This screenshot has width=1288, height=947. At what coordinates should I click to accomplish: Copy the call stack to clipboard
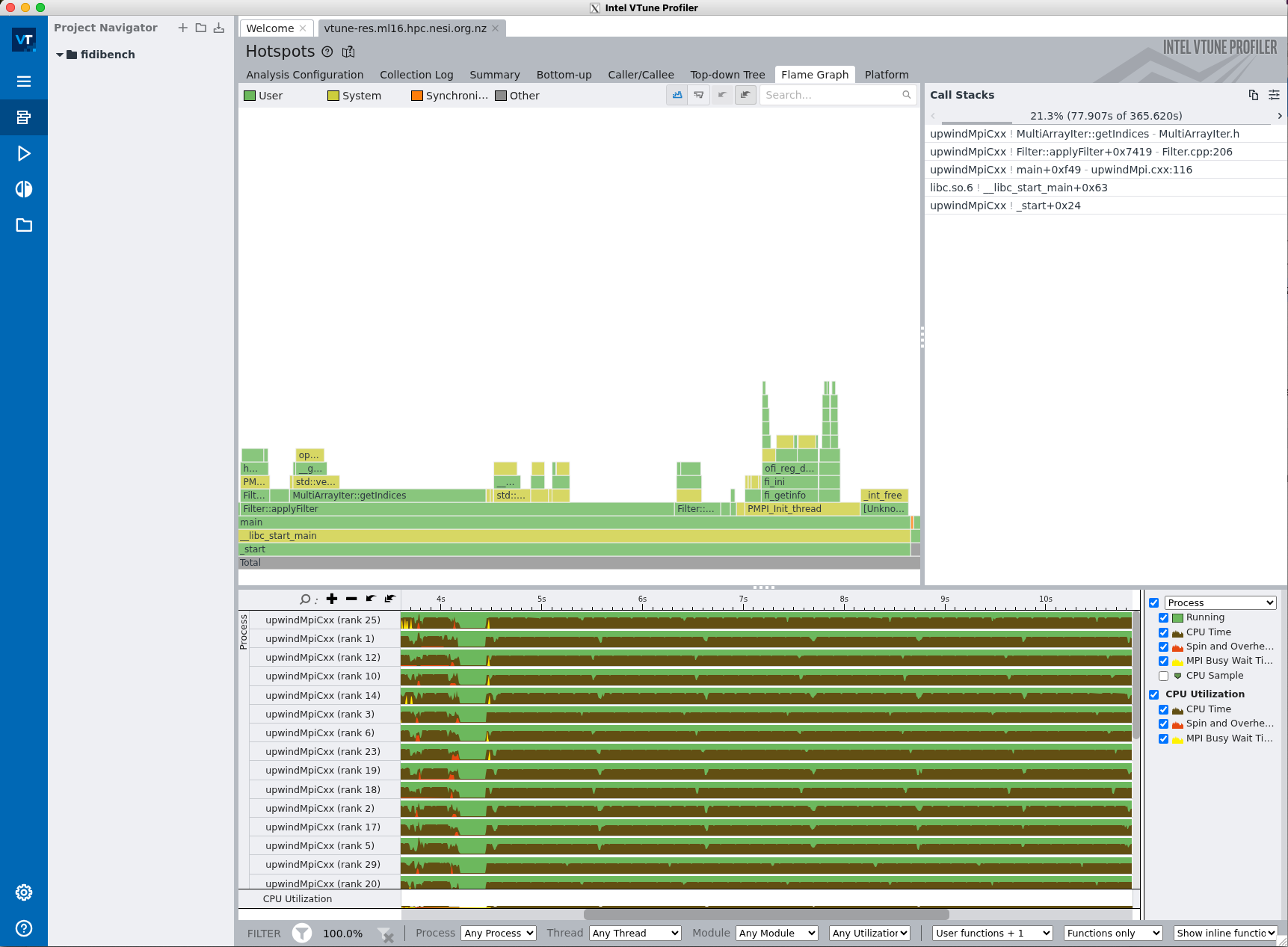click(1253, 95)
